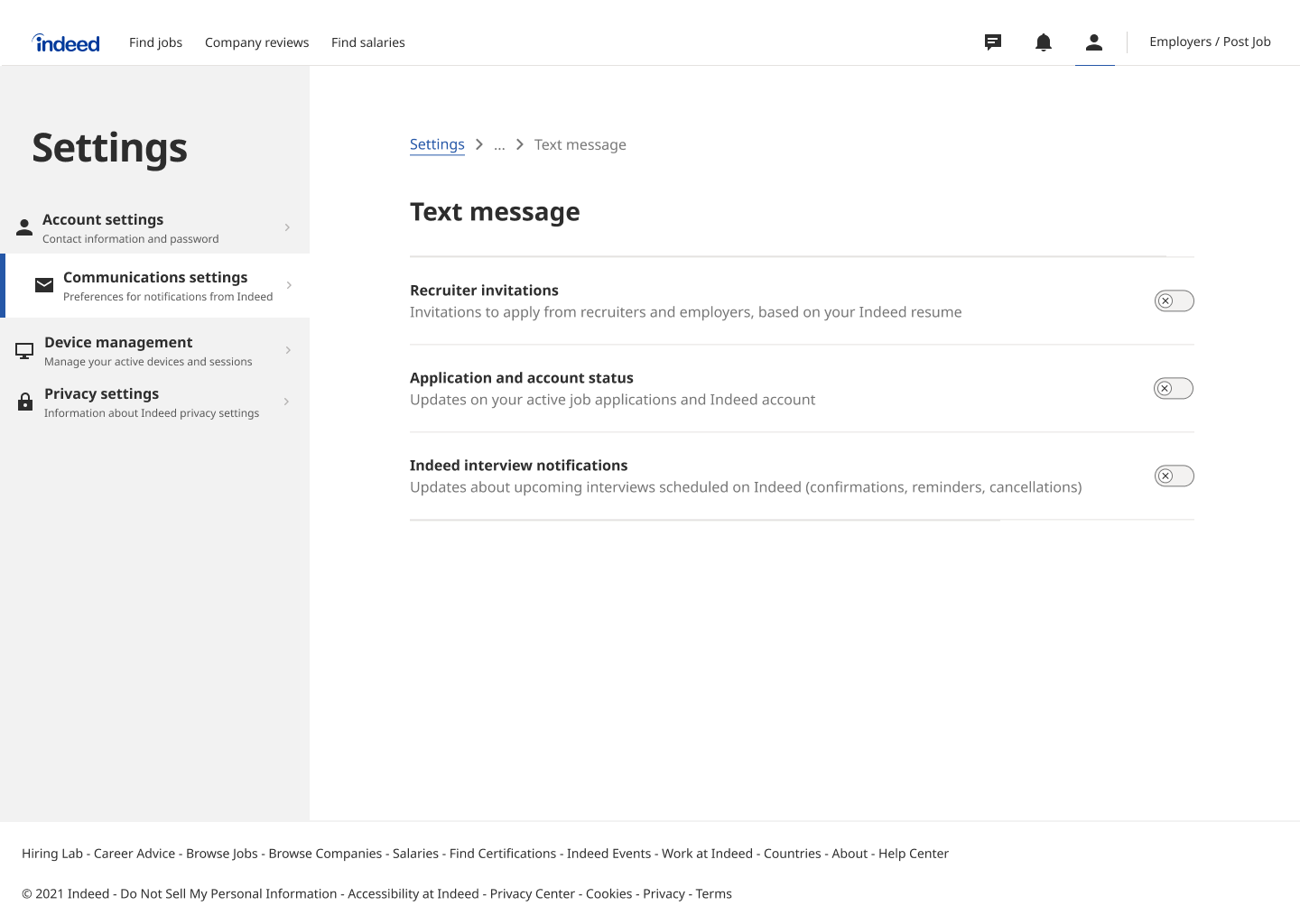Open Privacy Center footer link
This screenshot has width=1300, height=924.
533,894
